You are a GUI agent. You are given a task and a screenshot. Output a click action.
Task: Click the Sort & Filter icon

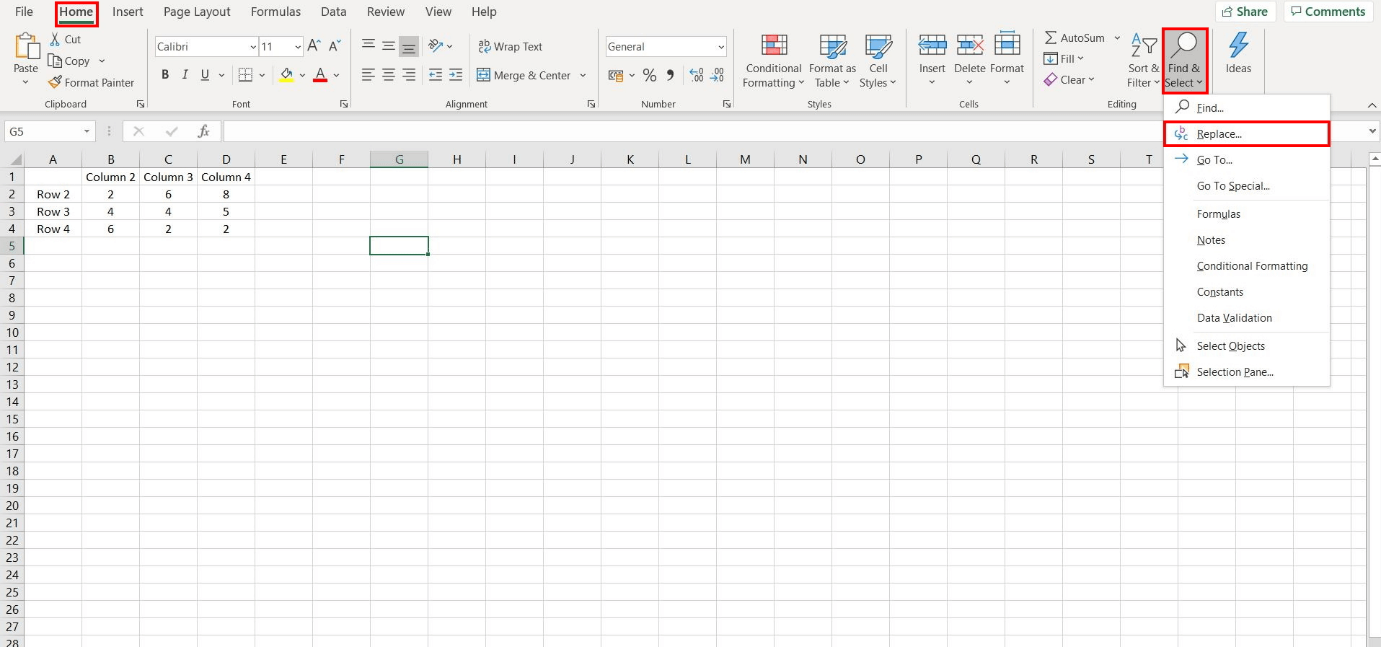click(x=1143, y=45)
